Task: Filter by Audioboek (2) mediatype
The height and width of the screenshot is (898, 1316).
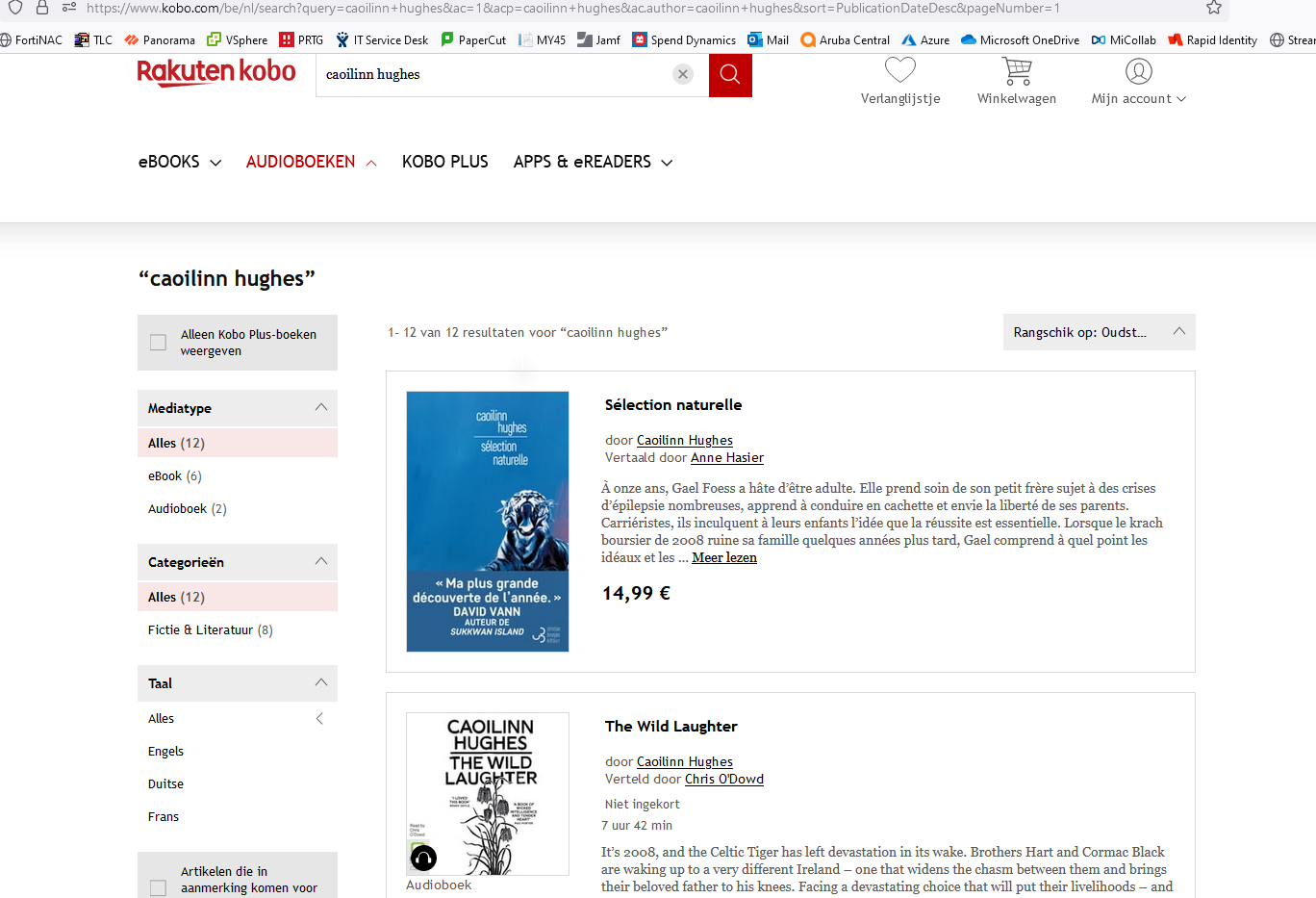Action: [x=188, y=508]
